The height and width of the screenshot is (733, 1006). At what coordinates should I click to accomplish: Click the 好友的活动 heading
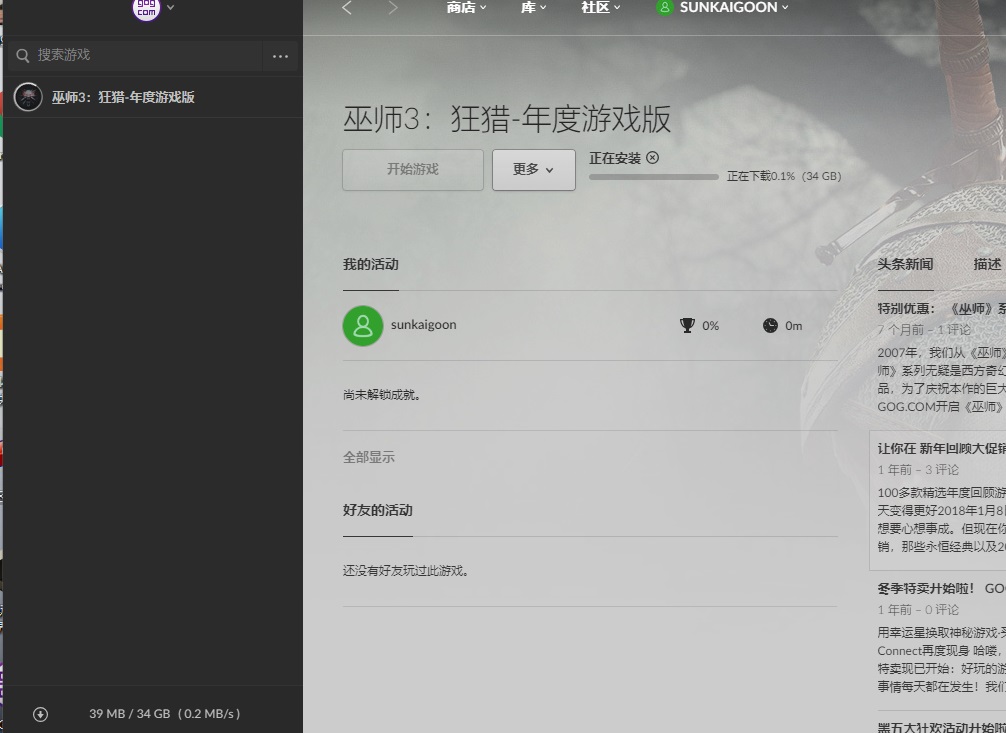point(378,510)
